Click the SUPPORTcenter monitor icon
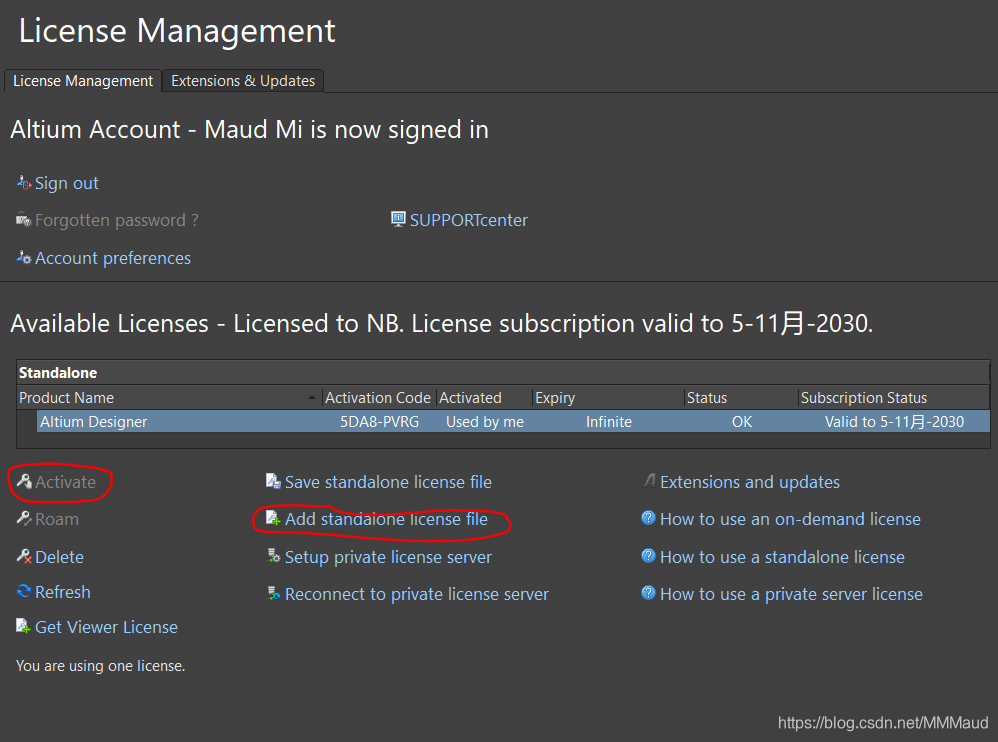The width and height of the screenshot is (998, 742). pos(398,219)
